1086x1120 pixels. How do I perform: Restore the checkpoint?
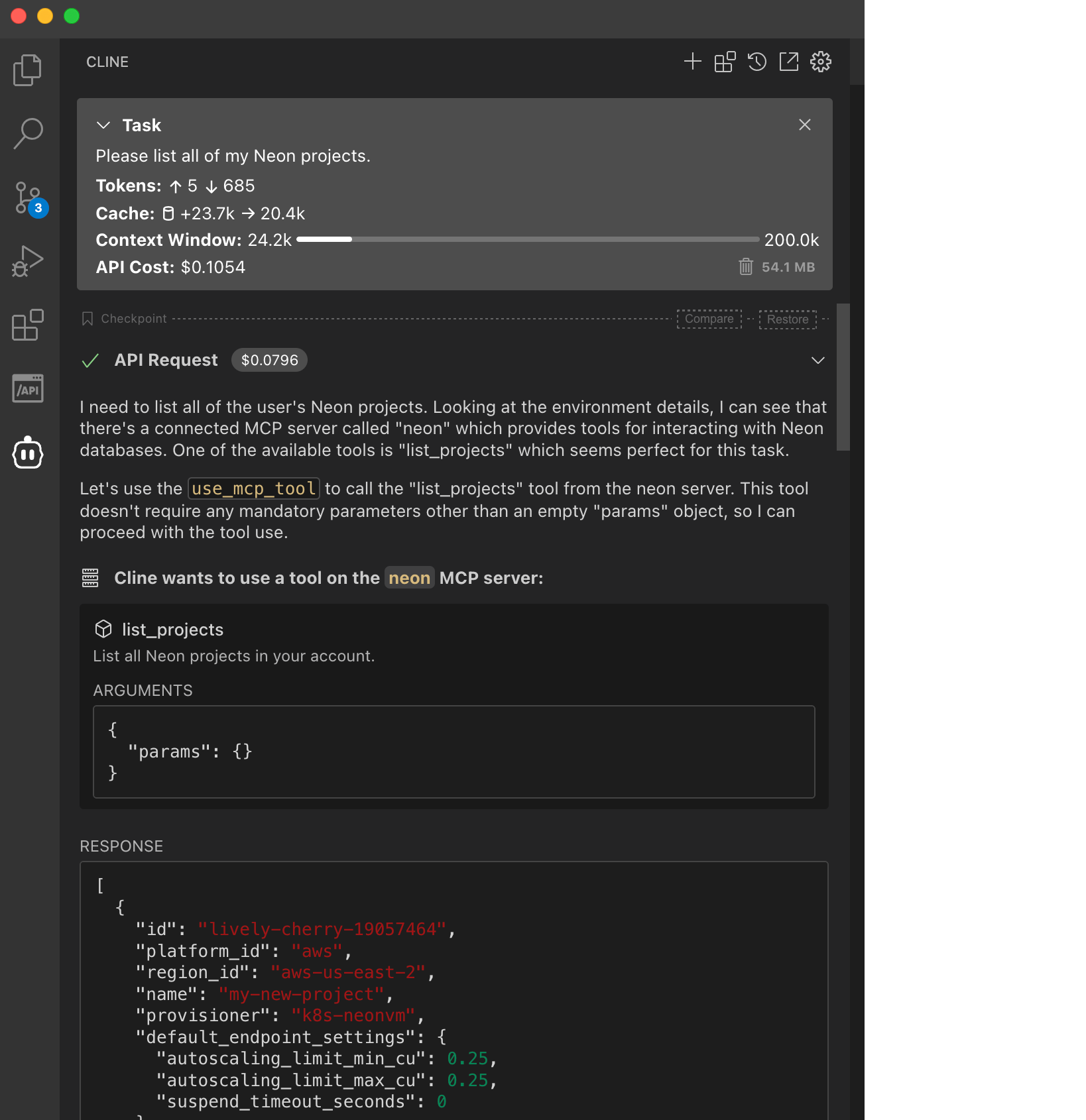(787, 319)
